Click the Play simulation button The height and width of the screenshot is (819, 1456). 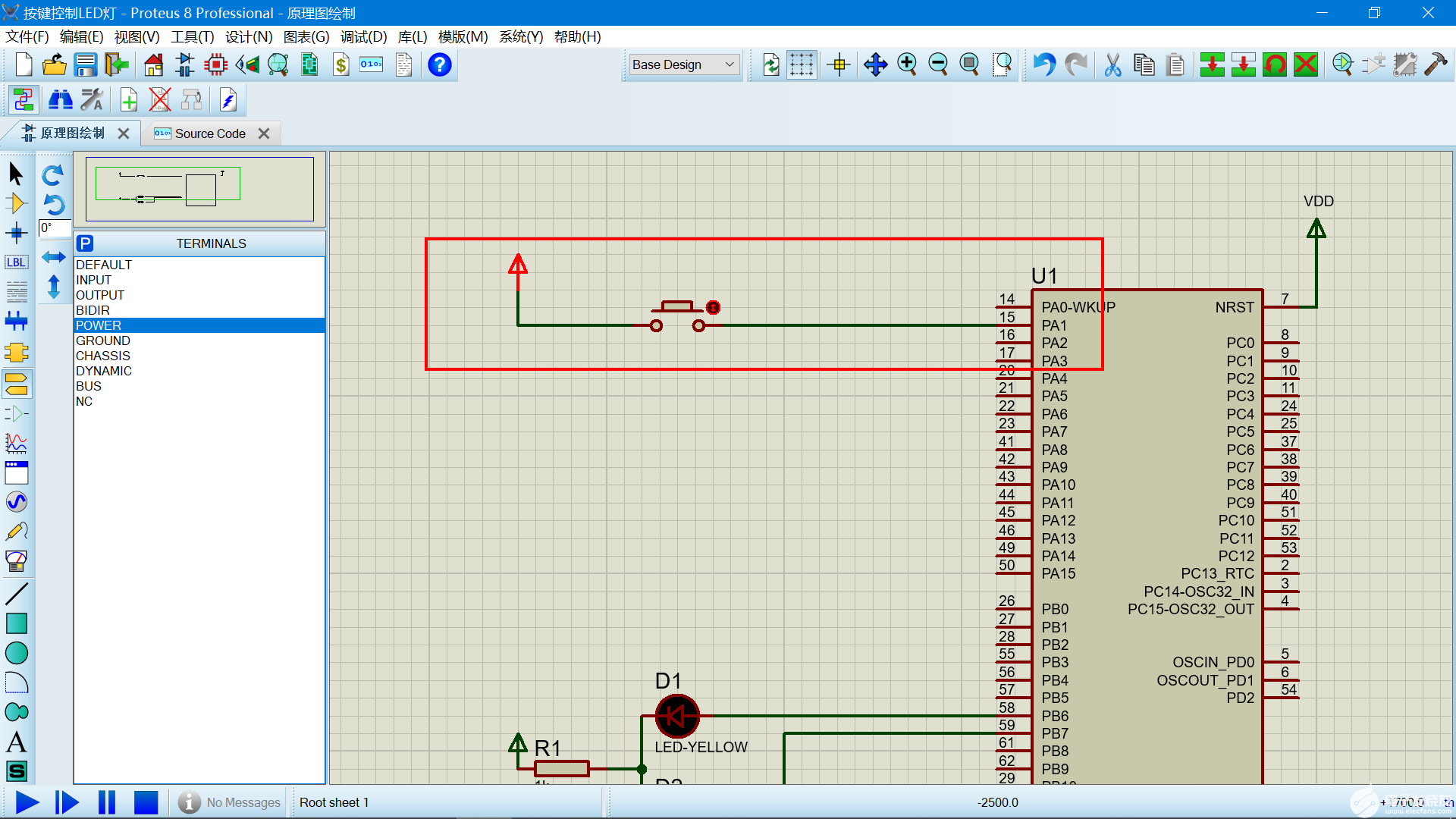tap(27, 802)
